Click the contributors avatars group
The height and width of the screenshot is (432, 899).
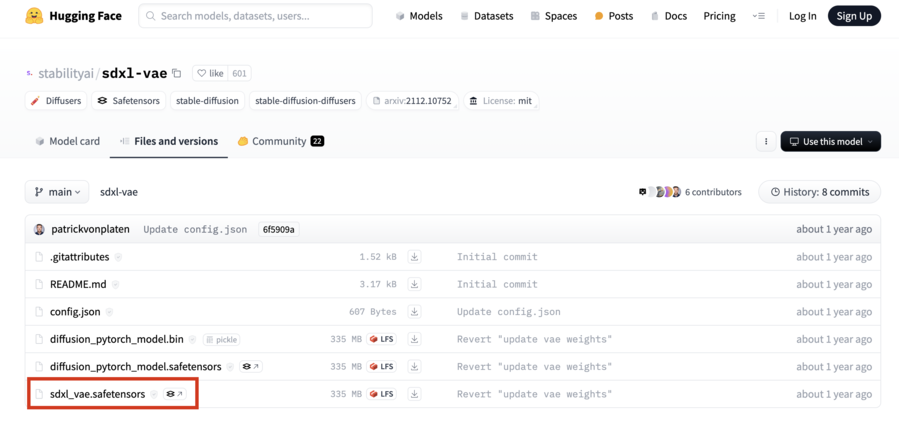point(659,192)
